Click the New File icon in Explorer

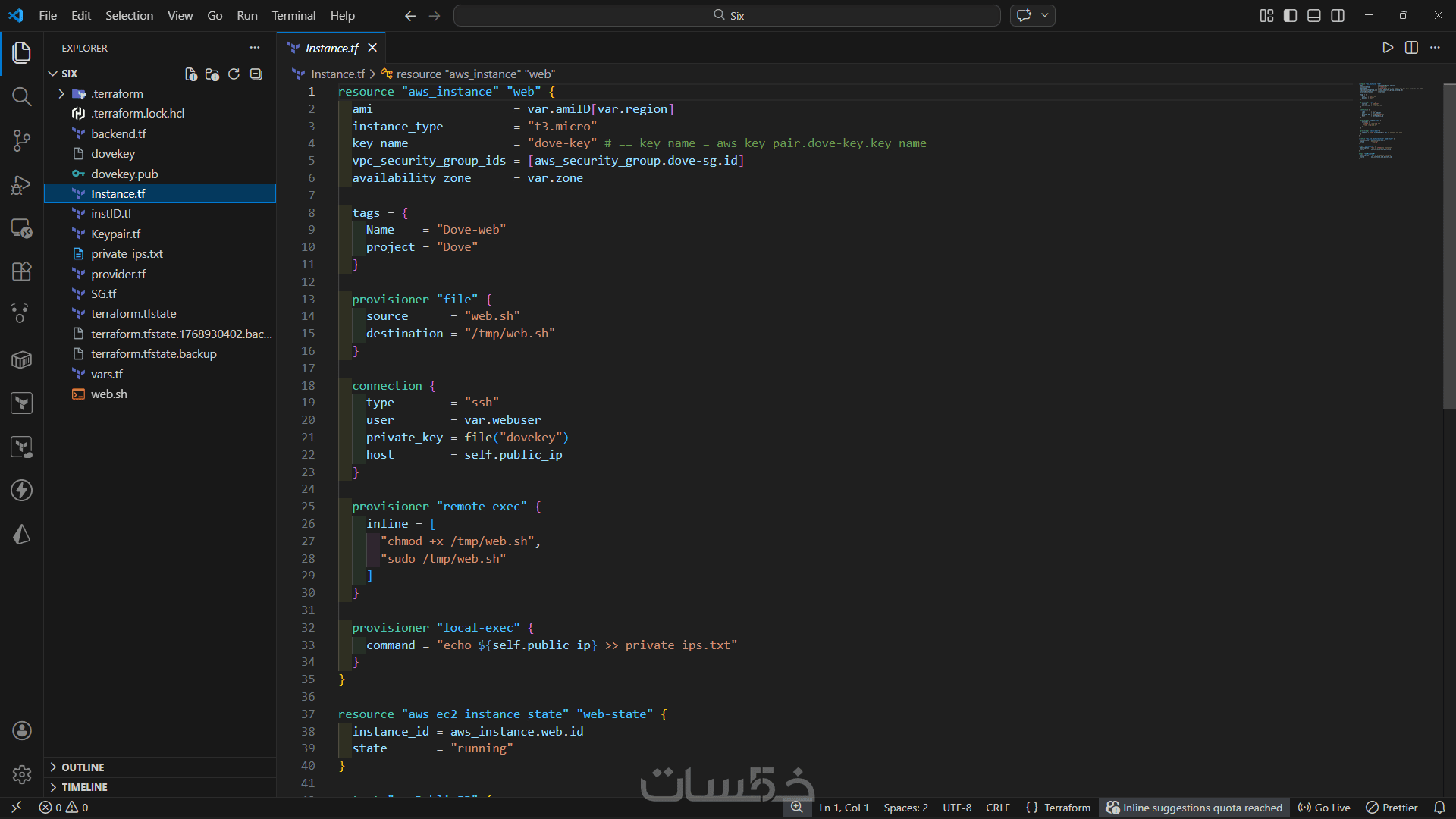(190, 74)
